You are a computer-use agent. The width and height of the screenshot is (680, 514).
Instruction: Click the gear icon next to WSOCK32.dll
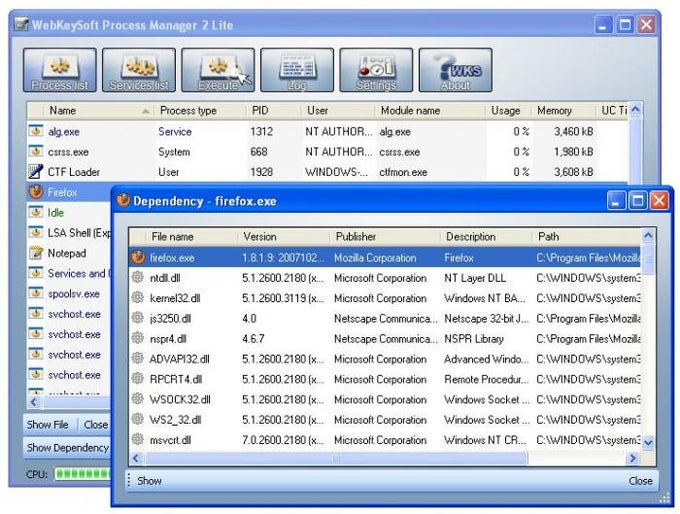click(138, 399)
